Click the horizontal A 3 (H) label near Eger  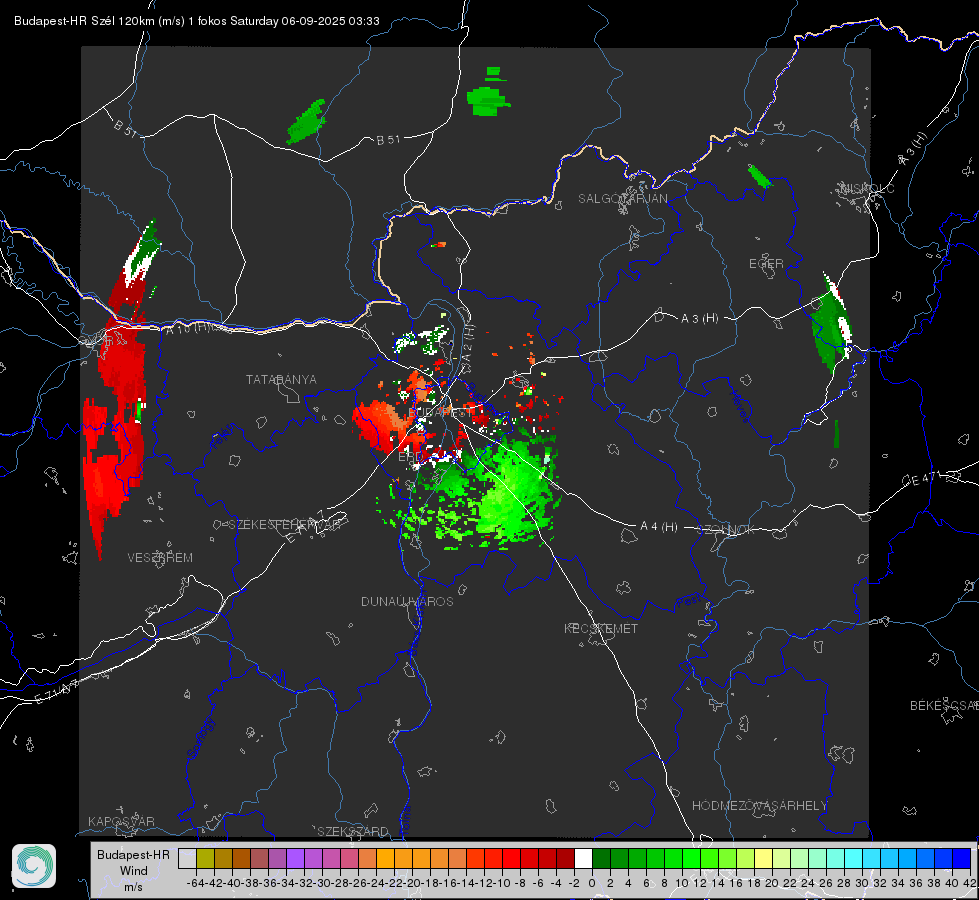[699, 319]
